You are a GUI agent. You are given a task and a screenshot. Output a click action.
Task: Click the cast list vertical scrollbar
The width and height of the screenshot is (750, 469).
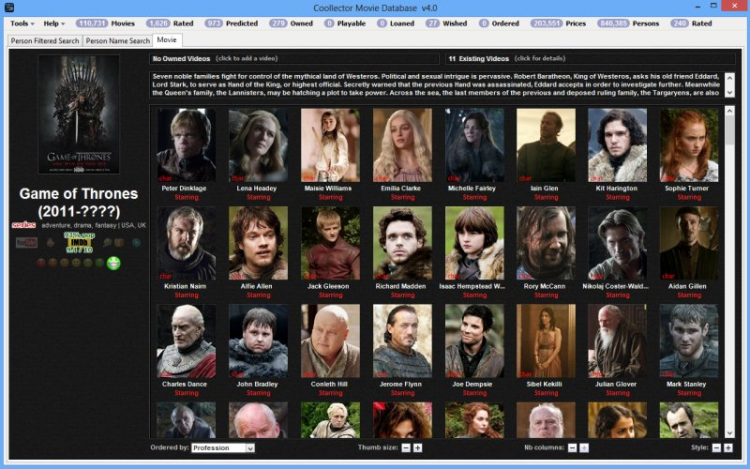pyautogui.click(x=729, y=271)
